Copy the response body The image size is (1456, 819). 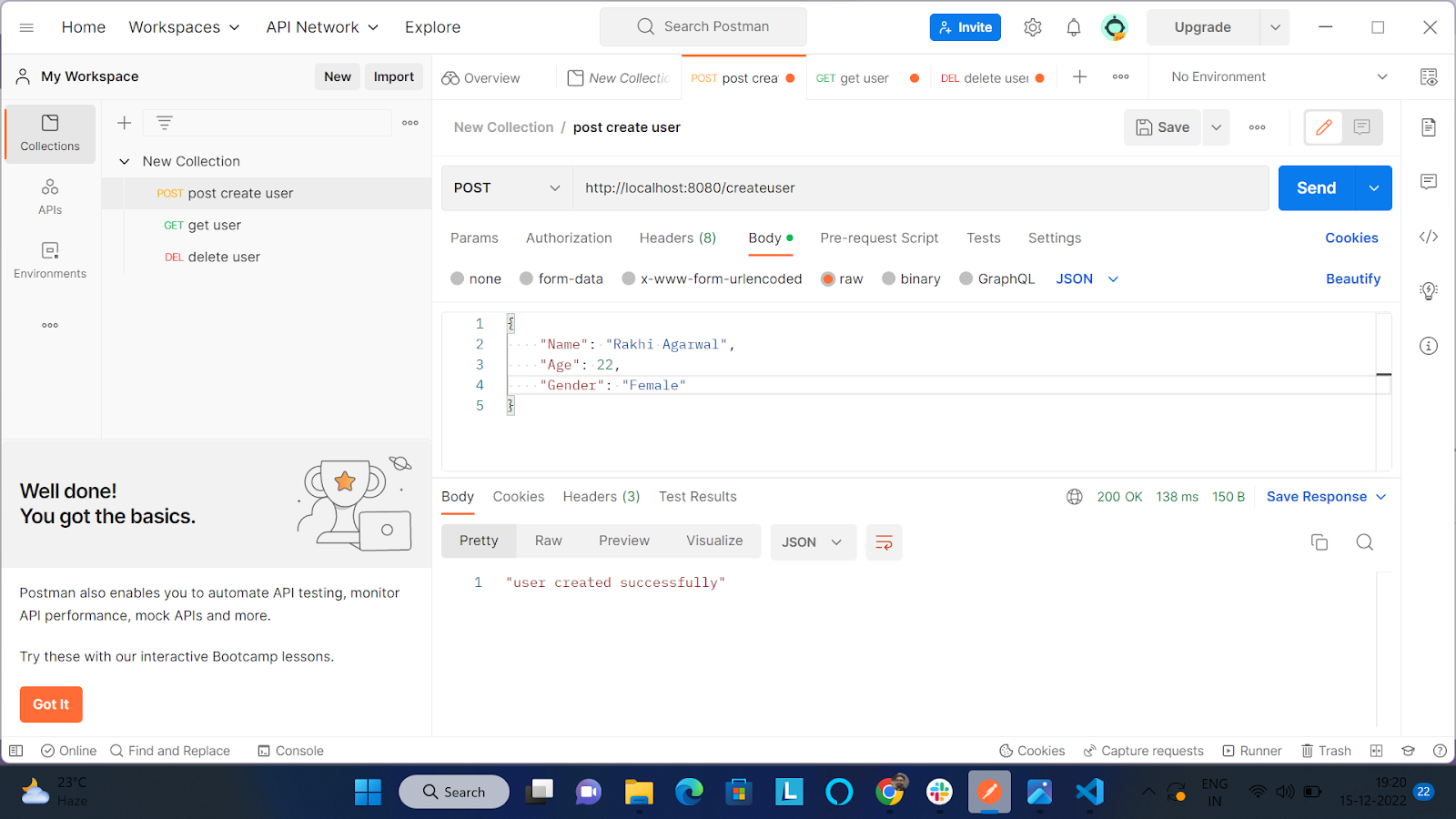click(1319, 542)
